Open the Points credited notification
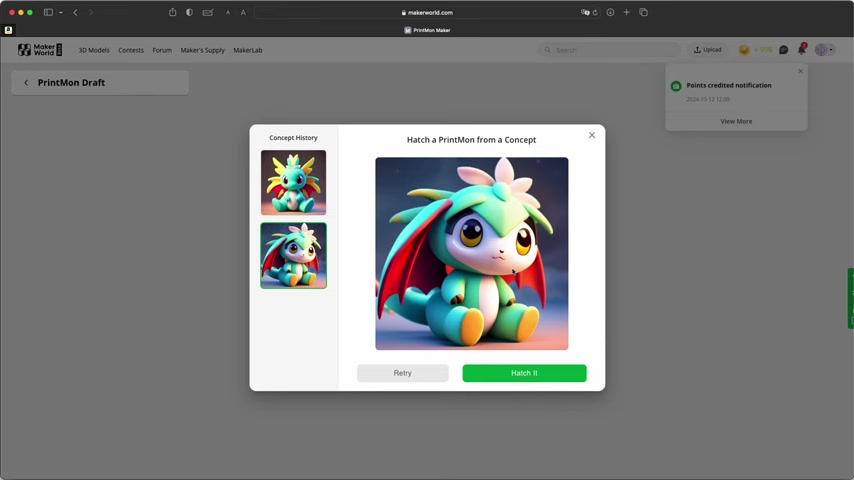The width and height of the screenshot is (854, 480). pyautogui.click(x=729, y=86)
